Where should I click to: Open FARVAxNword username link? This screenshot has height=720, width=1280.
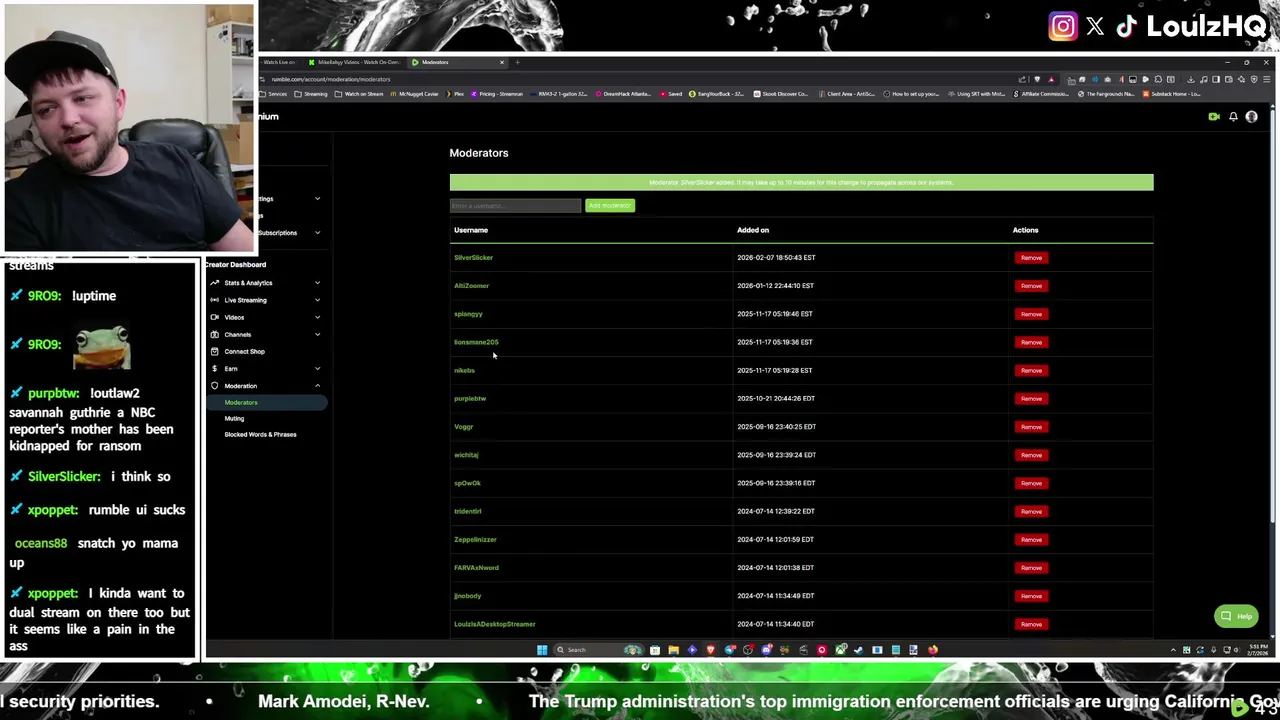point(476,568)
